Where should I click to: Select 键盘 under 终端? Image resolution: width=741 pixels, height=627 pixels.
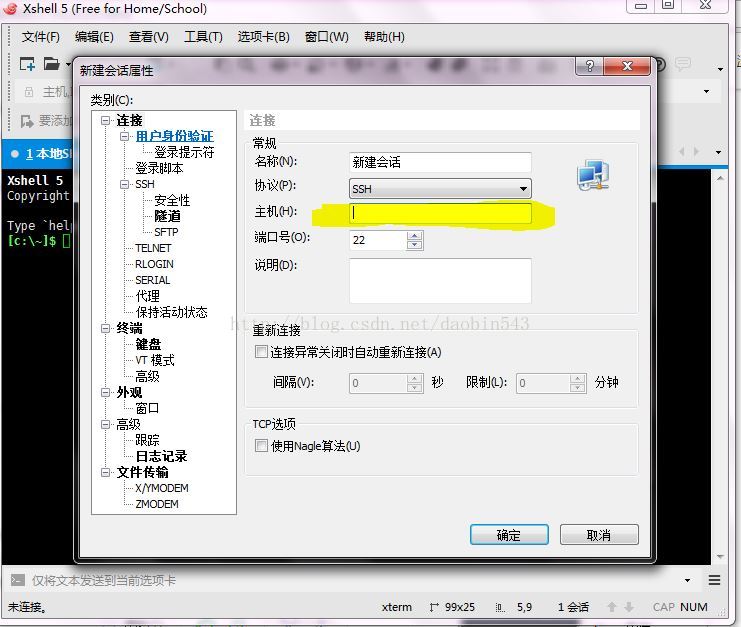pos(148,344)
